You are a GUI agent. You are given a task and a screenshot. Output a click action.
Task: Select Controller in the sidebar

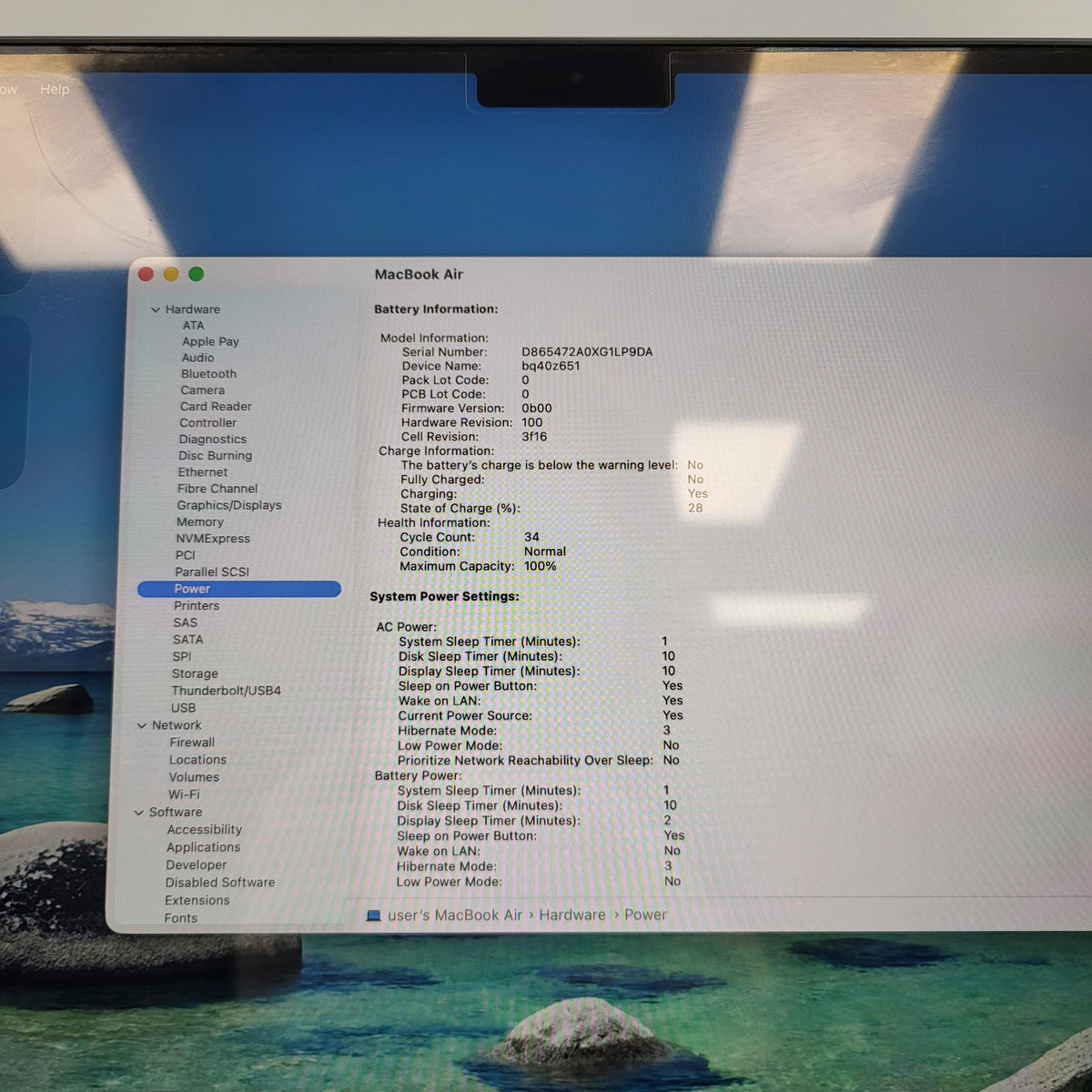click(x=207, y=423)
